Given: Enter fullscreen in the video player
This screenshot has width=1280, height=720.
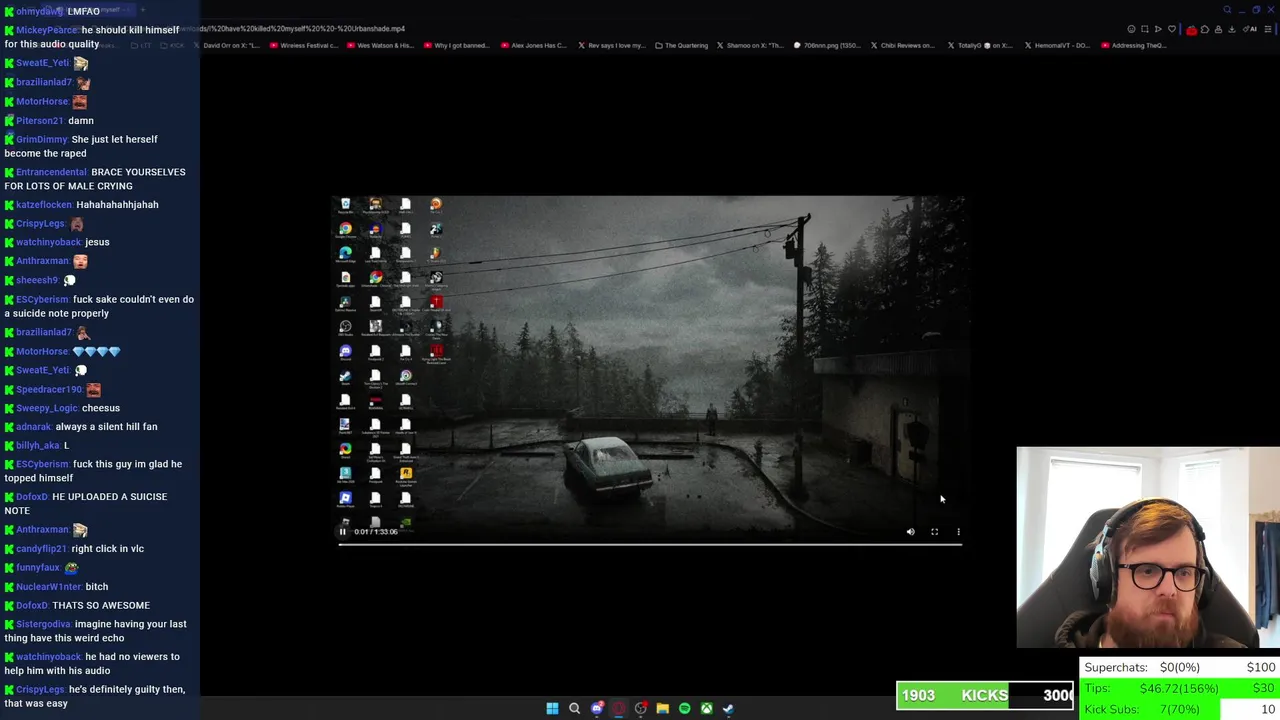Looking at the screenshot, I should click(x=934, y=532).
